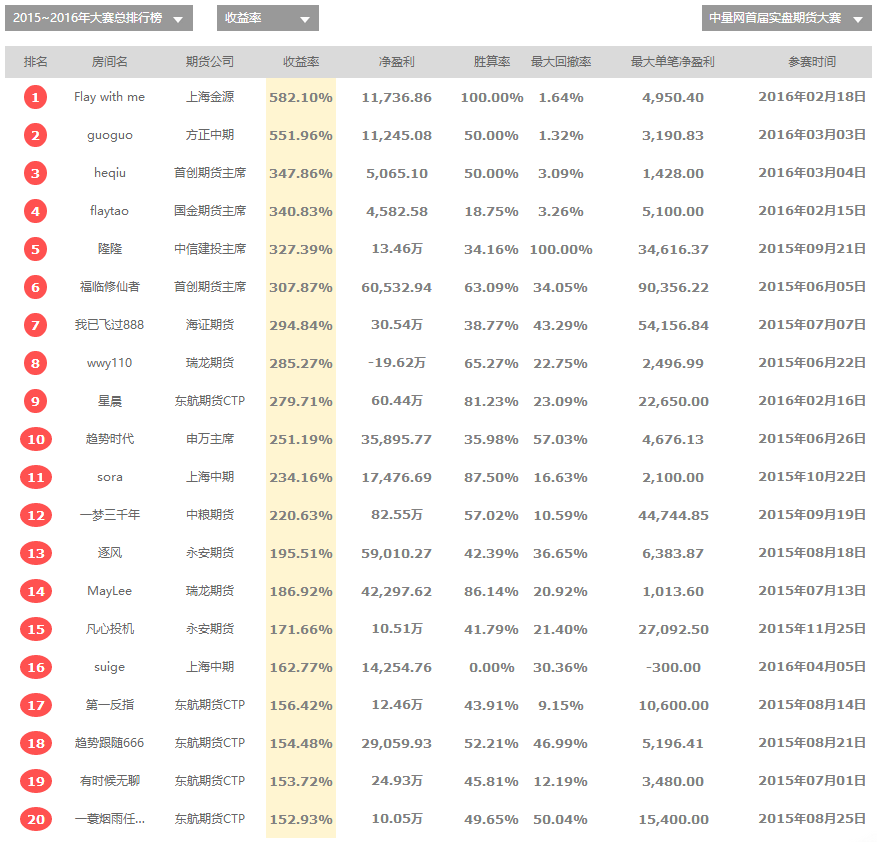Click the red rank 13 badge
Image resolution: width=877 pixels, height=842 pixels.
click(x=36, y=553)
